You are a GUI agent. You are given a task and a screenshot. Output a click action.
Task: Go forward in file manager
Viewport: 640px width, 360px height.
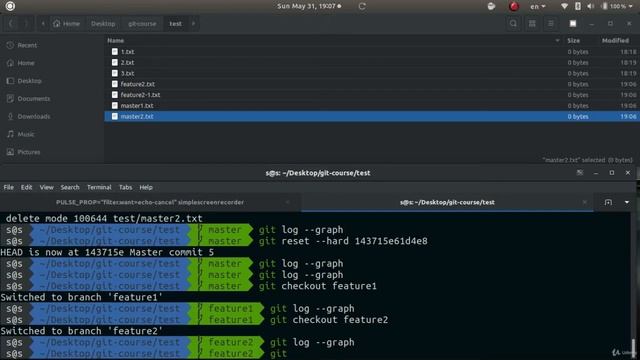[x=26, y=24]
